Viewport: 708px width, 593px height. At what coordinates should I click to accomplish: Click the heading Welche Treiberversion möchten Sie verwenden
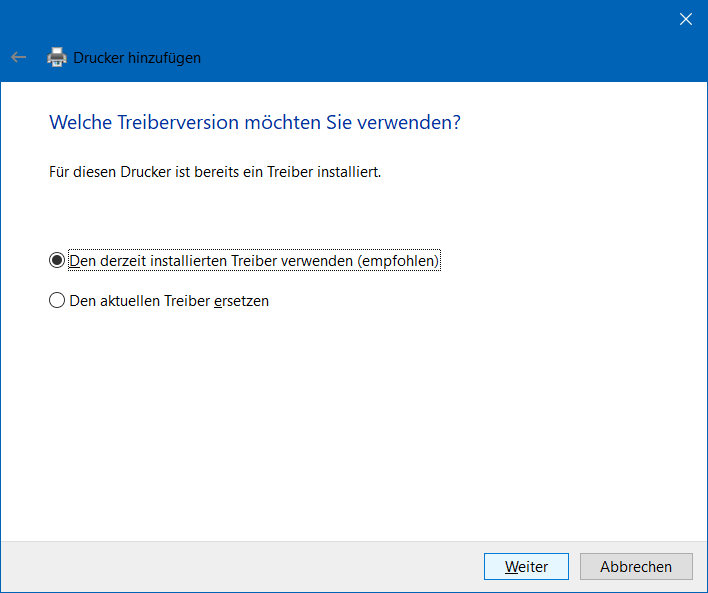pos(254,123)
